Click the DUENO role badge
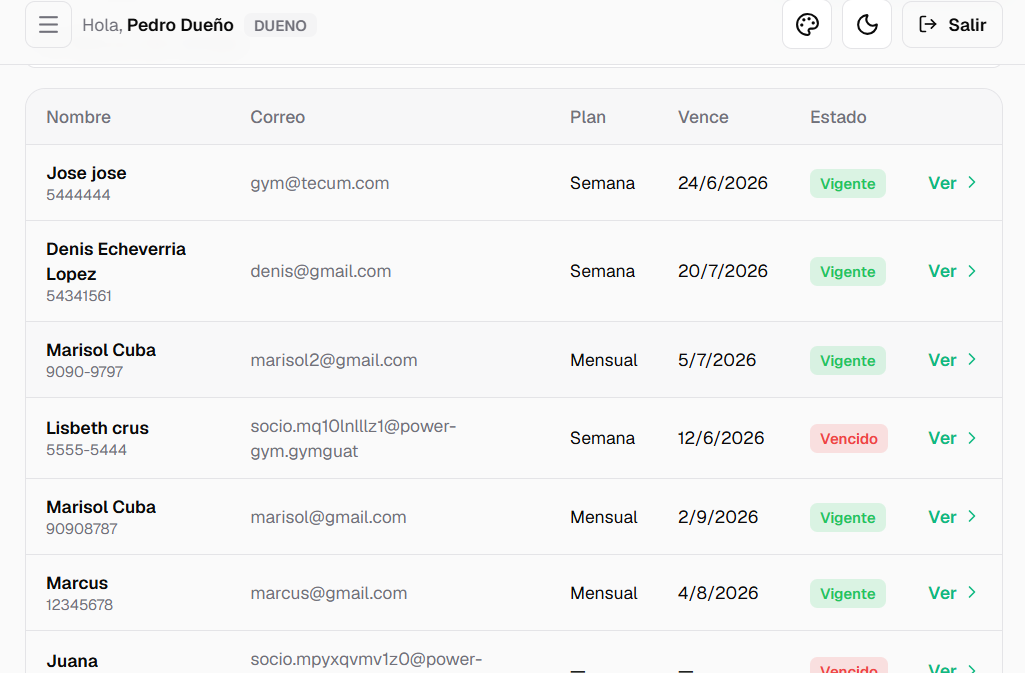This screenshot has width=1025, height=673. 280,25
